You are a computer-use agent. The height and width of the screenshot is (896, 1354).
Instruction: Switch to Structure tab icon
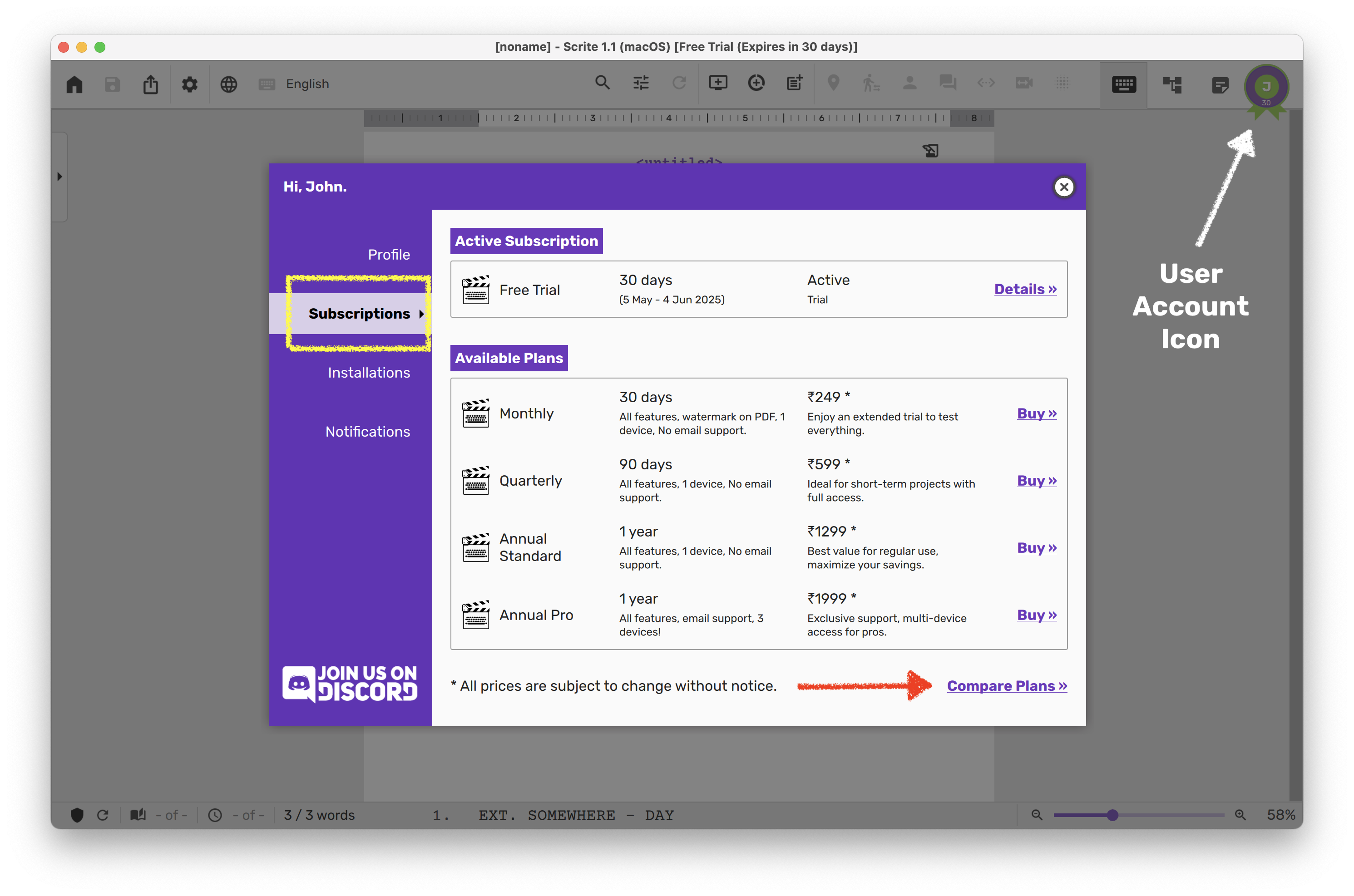tap(1172, 85)
